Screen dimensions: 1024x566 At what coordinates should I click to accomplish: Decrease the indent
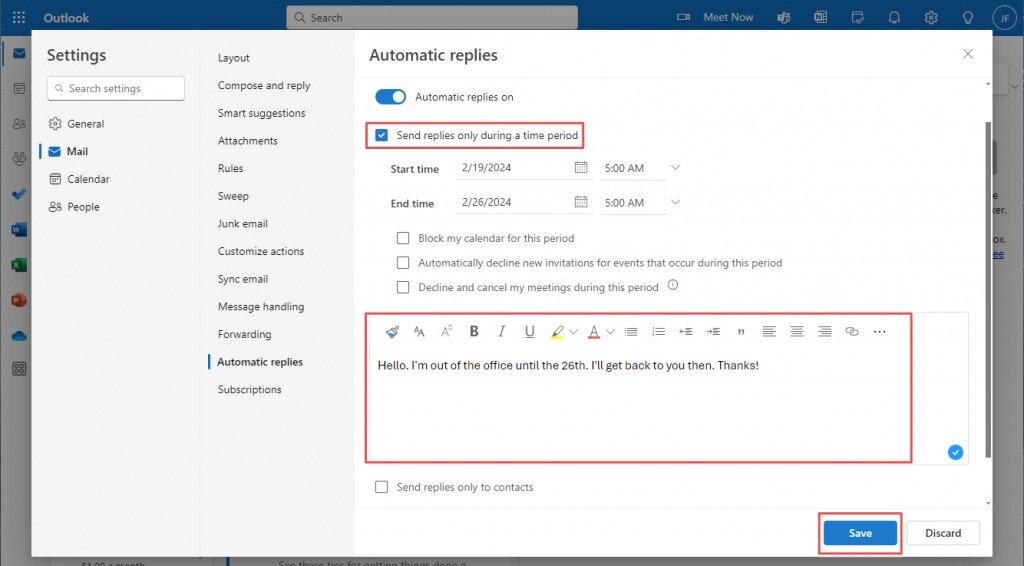[686, 332]
